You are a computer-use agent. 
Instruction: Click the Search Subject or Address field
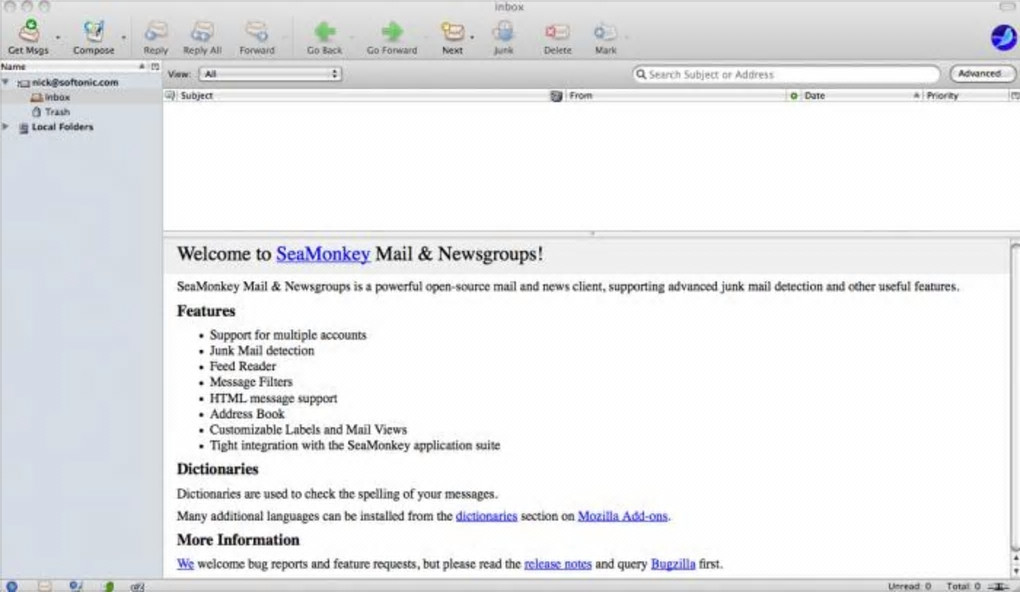coord(786,74)
